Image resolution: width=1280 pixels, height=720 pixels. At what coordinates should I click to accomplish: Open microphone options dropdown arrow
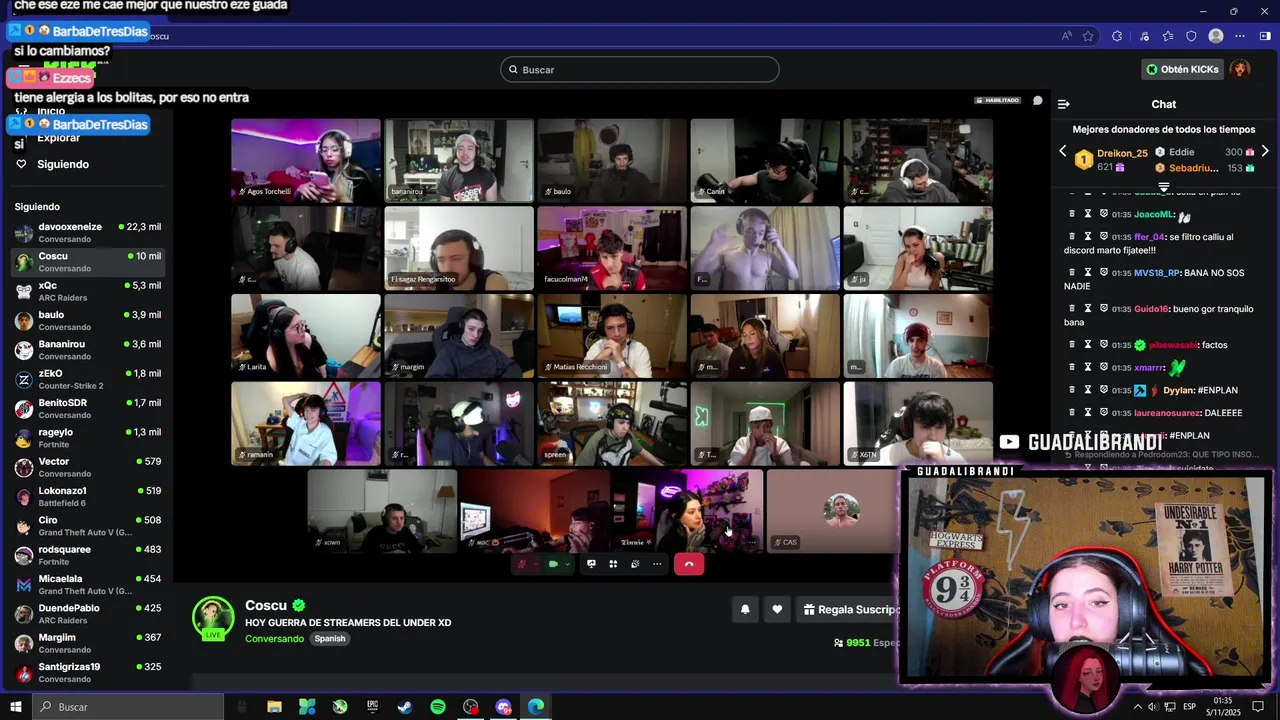pyautogui.click(x=535, y=564)
